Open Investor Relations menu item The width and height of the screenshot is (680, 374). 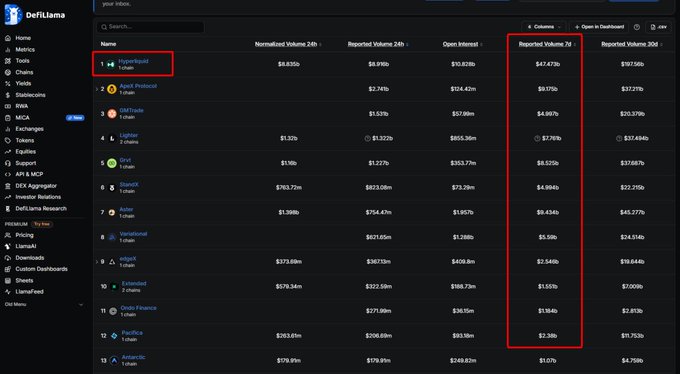point(38,197)
